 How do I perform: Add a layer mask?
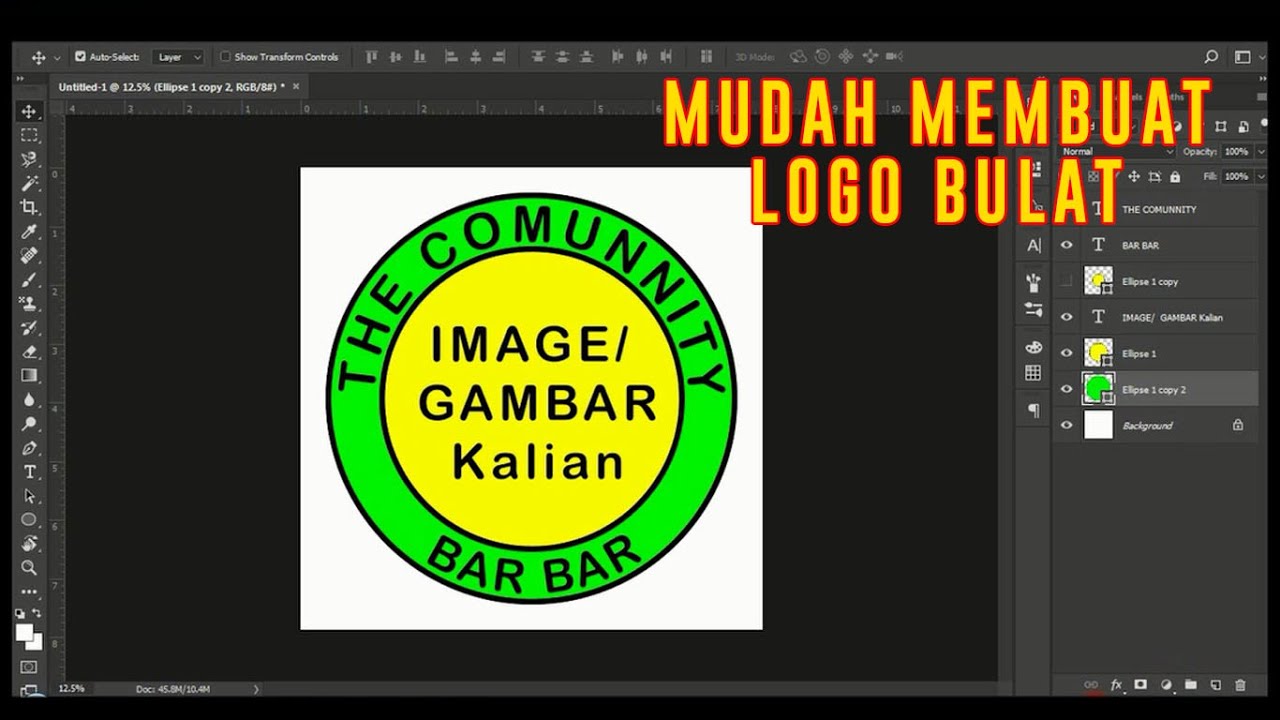tap(1140, 685)
